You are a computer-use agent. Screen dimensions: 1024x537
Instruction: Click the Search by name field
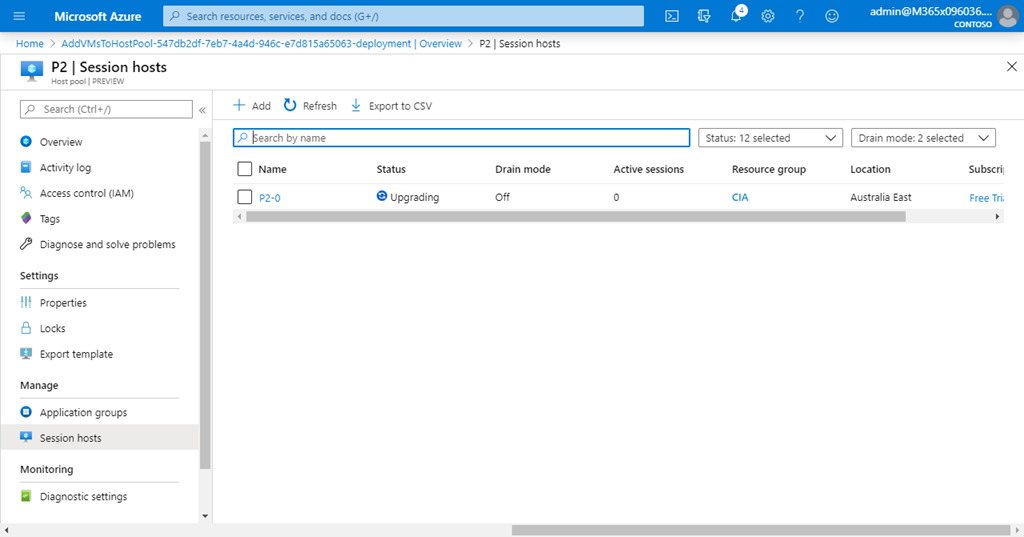coord(461,138)
